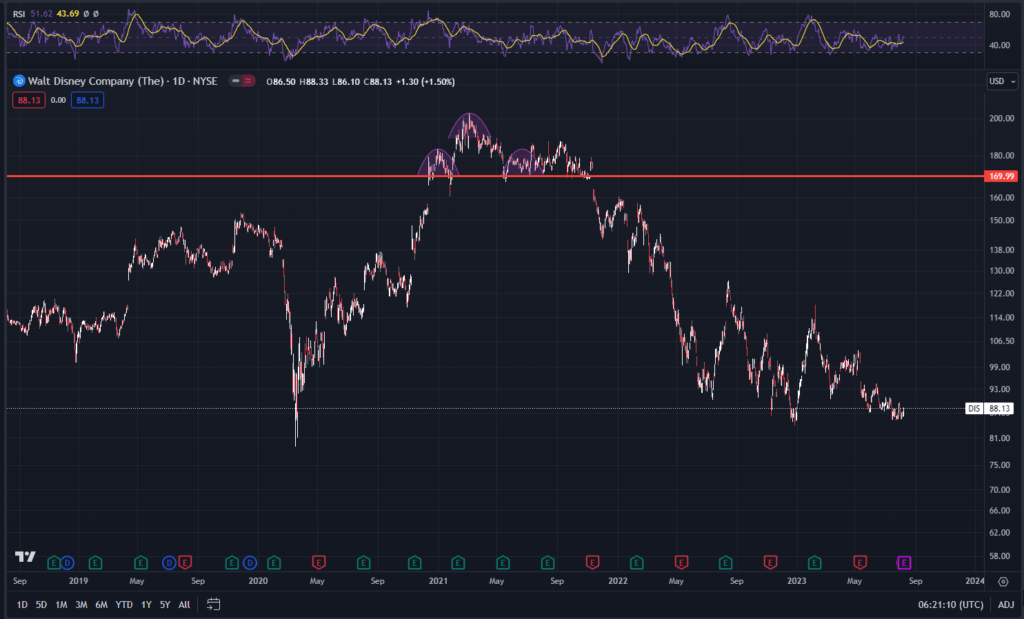1024x619 pixels.
Task: Open the green earnings marker for February 2021
Action: pos(458,562)
